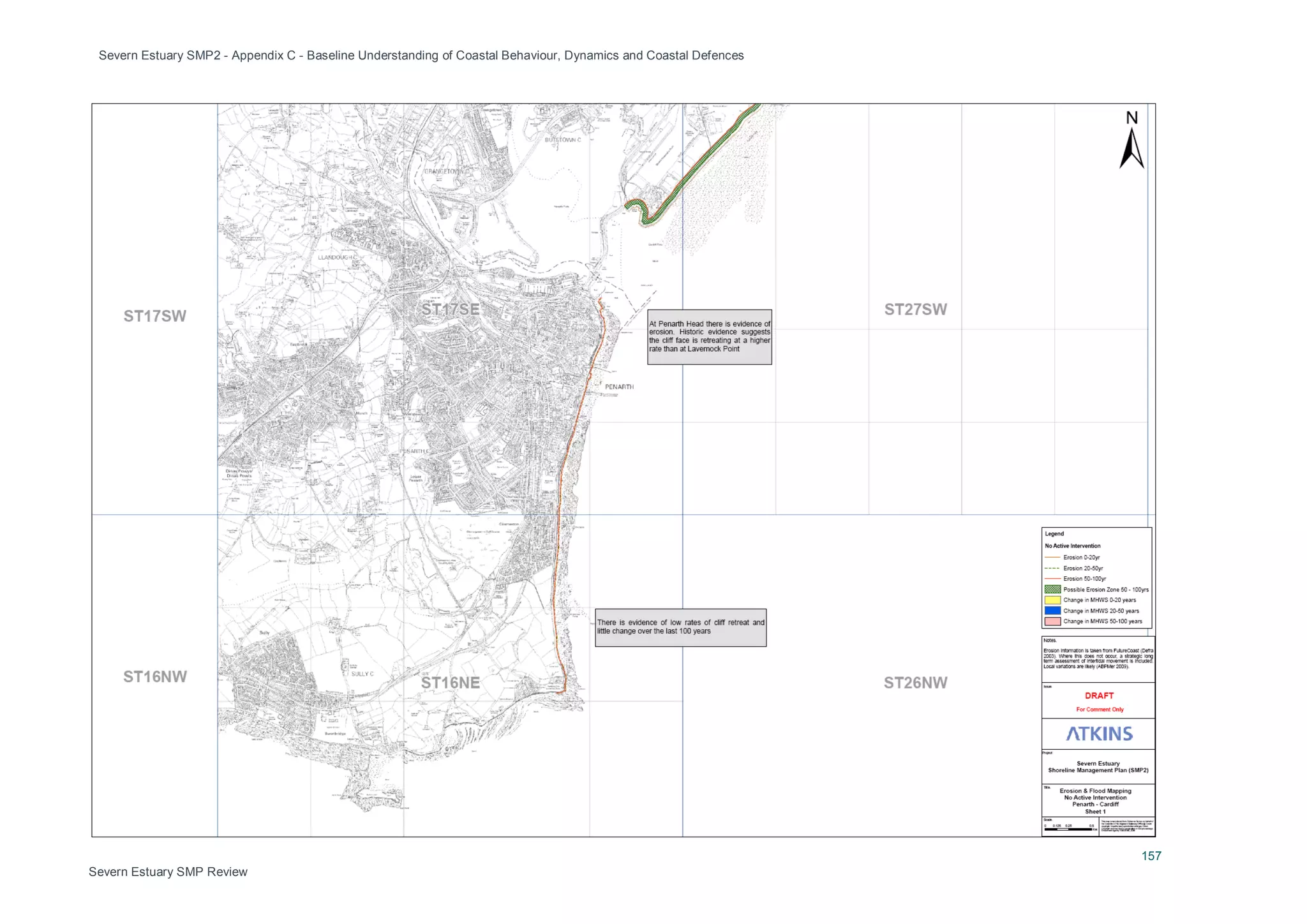Click the 'Erosion 50-100yr' legend entry

point(1075,579)
